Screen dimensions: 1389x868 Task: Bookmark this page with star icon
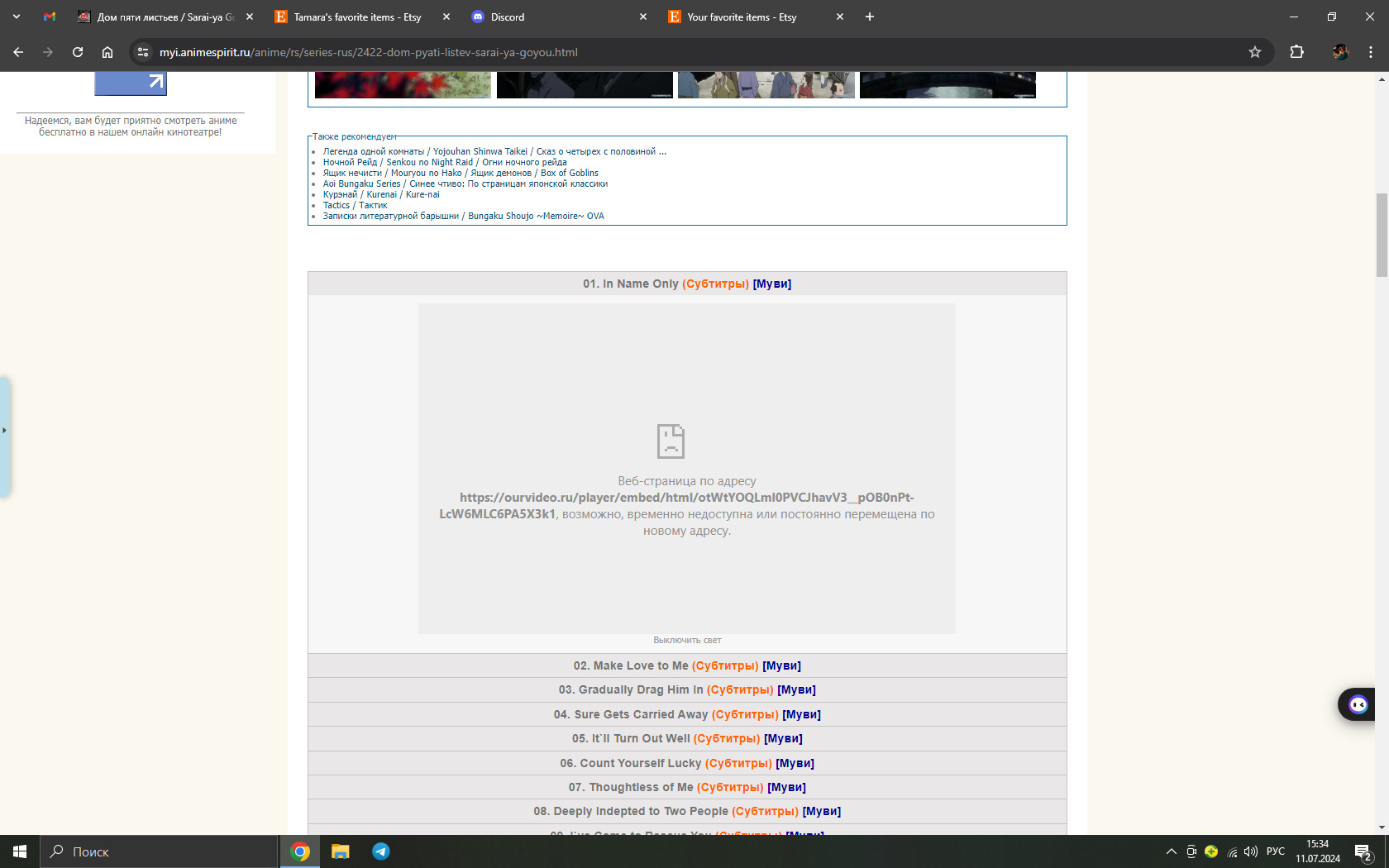tap(1255, 52)
